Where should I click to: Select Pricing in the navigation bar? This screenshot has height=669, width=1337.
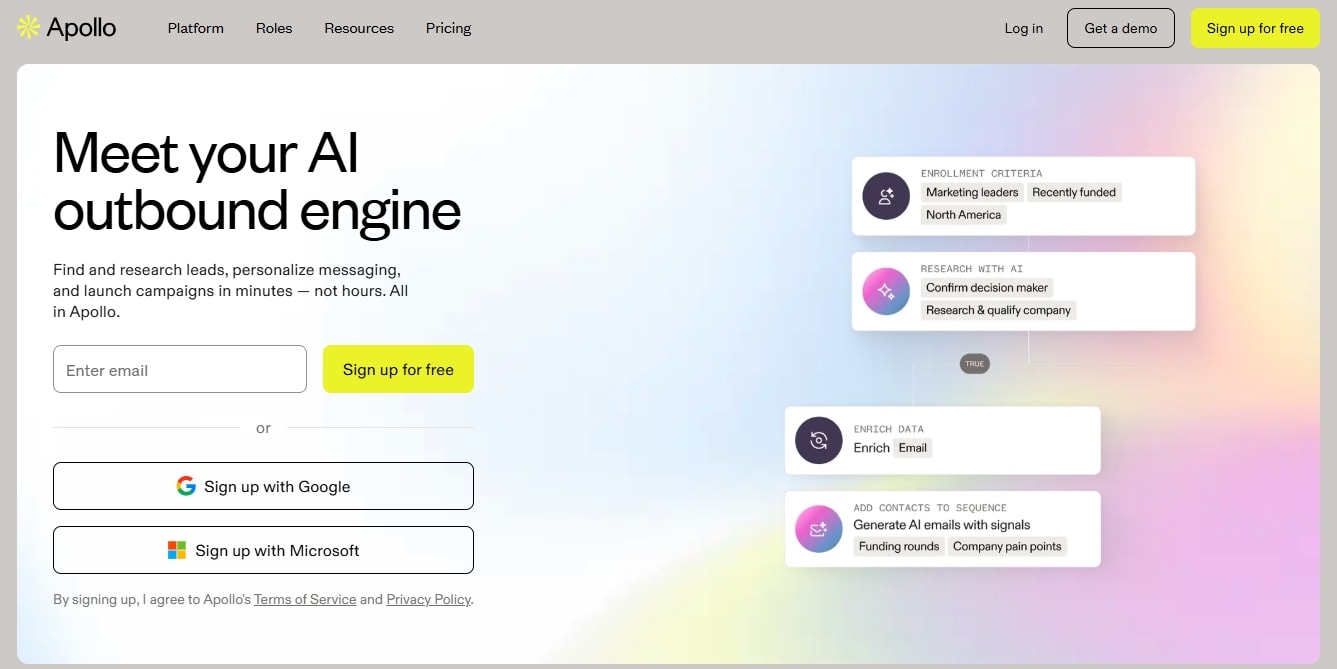448,28
